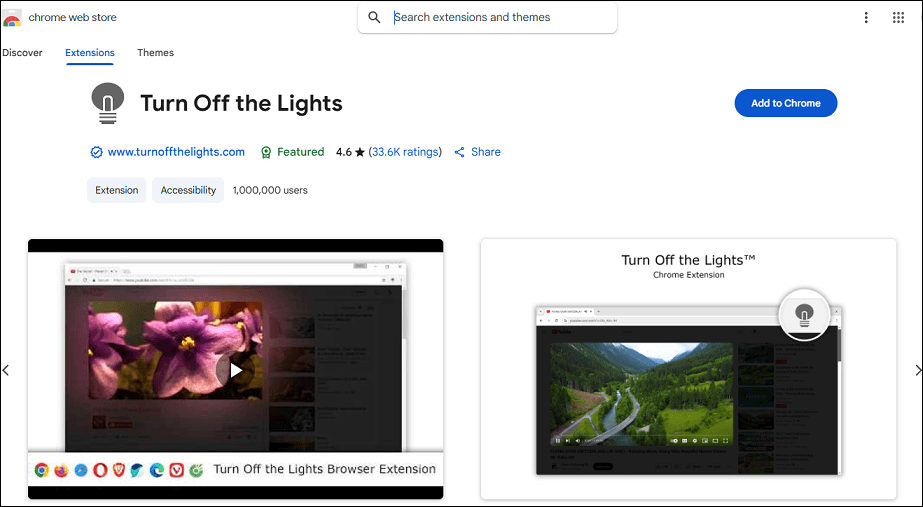The height and width of the screenshot is (507, 923).
Task: Click the 1,000,000 users text
Action: [270, 190]
